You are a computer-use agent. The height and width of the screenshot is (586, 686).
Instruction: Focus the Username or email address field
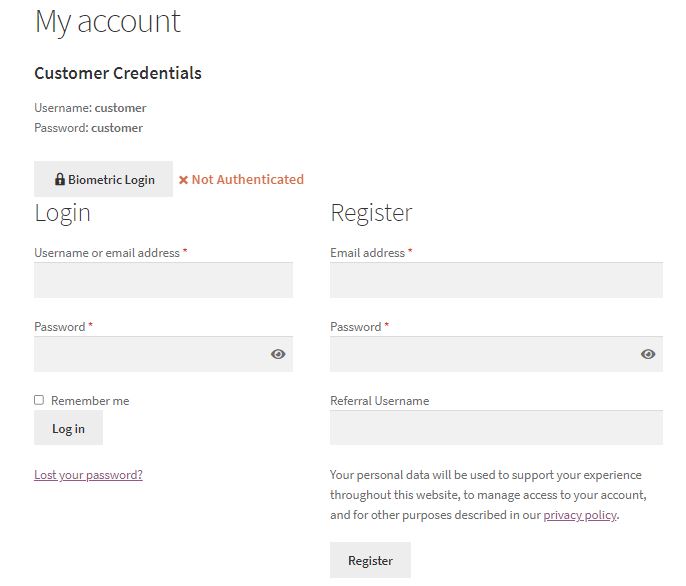163,280
